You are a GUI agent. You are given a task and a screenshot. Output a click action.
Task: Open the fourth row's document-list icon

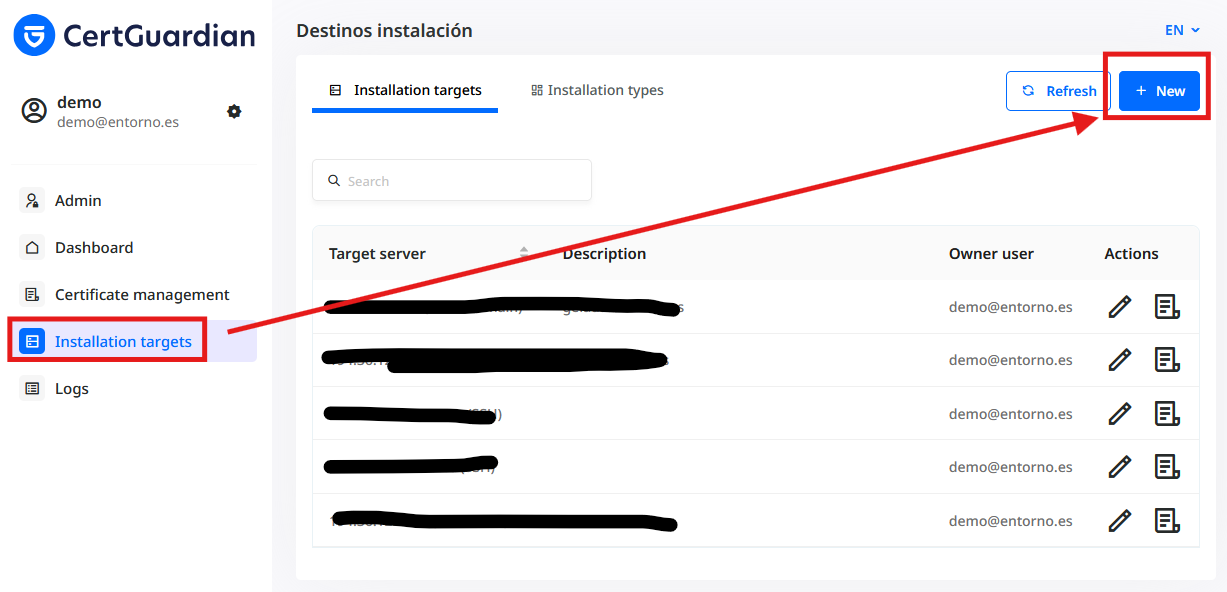pyautogui.click(x=1167, y=466)
